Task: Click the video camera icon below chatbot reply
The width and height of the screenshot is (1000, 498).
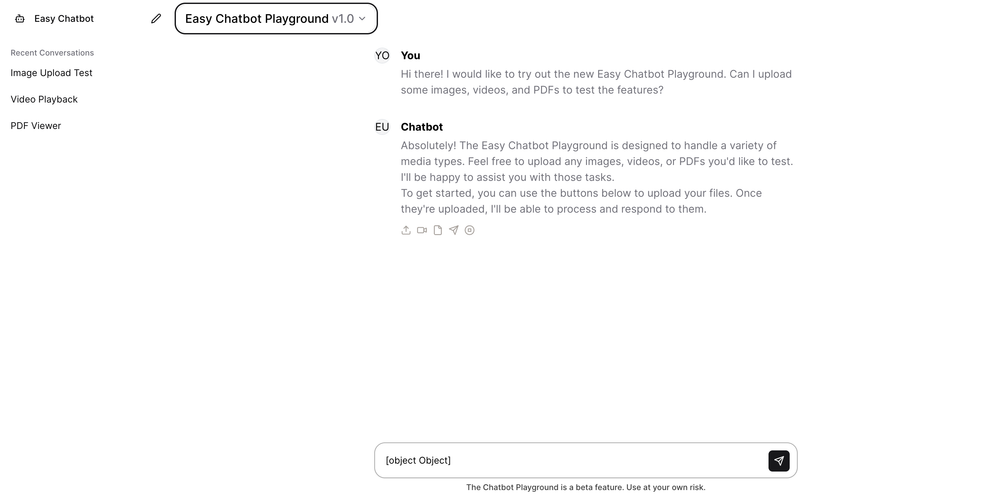Action: tap(422, 230)
